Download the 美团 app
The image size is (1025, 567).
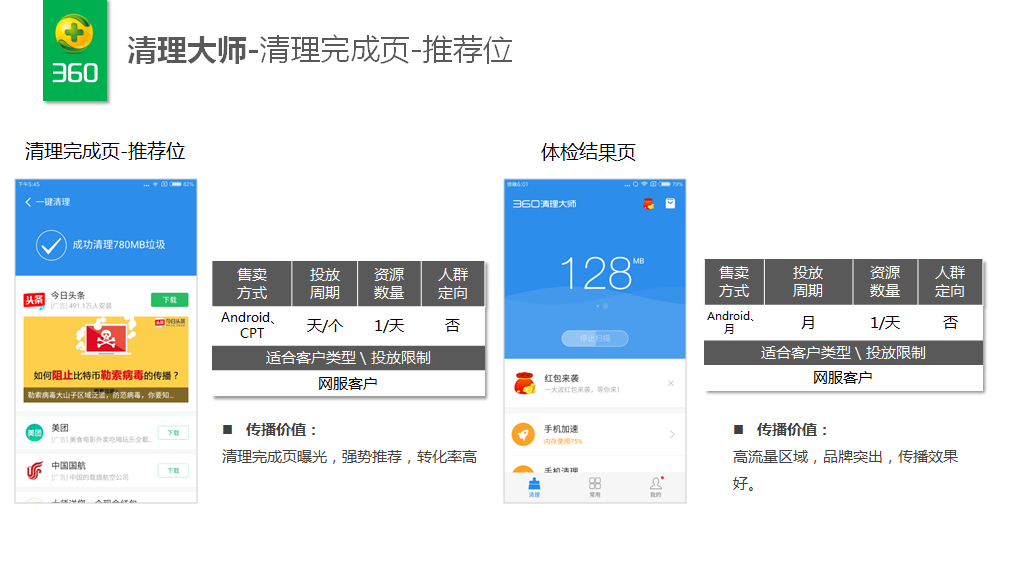(x=173, y=433)
